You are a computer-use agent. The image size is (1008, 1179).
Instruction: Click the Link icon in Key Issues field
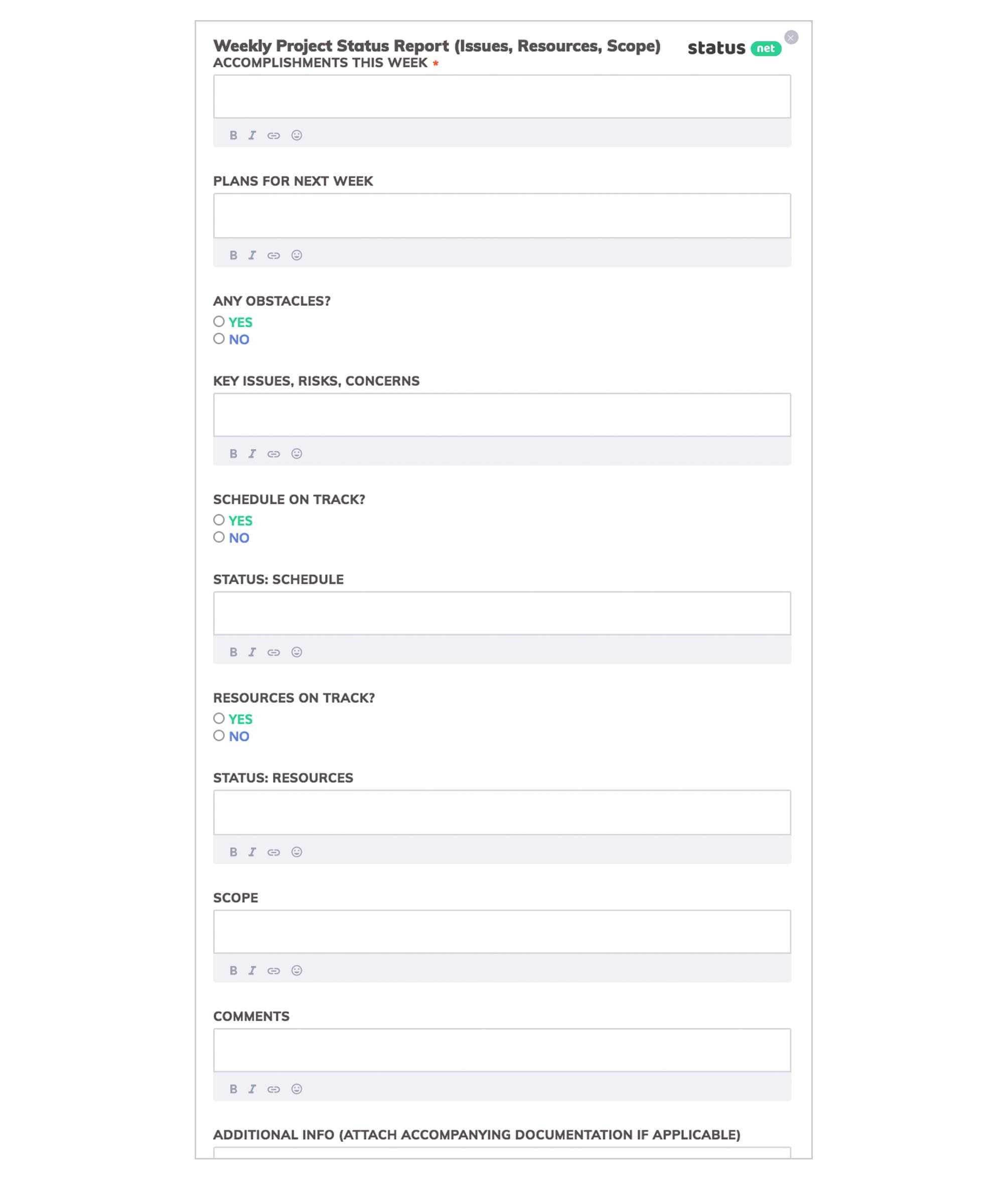[274, 453]
